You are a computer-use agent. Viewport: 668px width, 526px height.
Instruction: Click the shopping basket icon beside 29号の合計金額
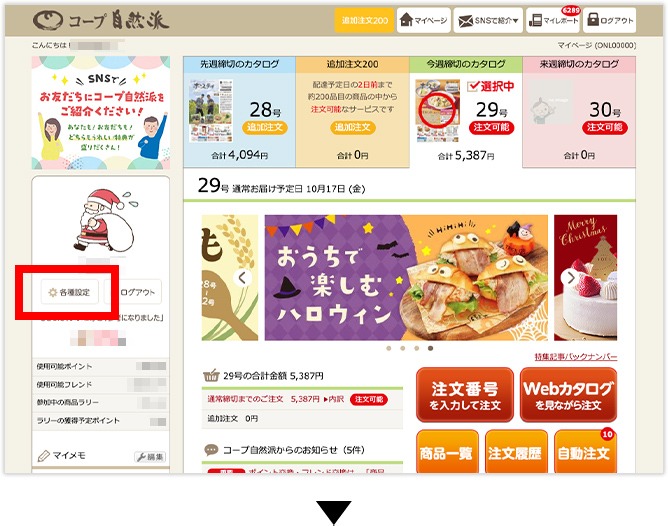(x=211, y=376)
